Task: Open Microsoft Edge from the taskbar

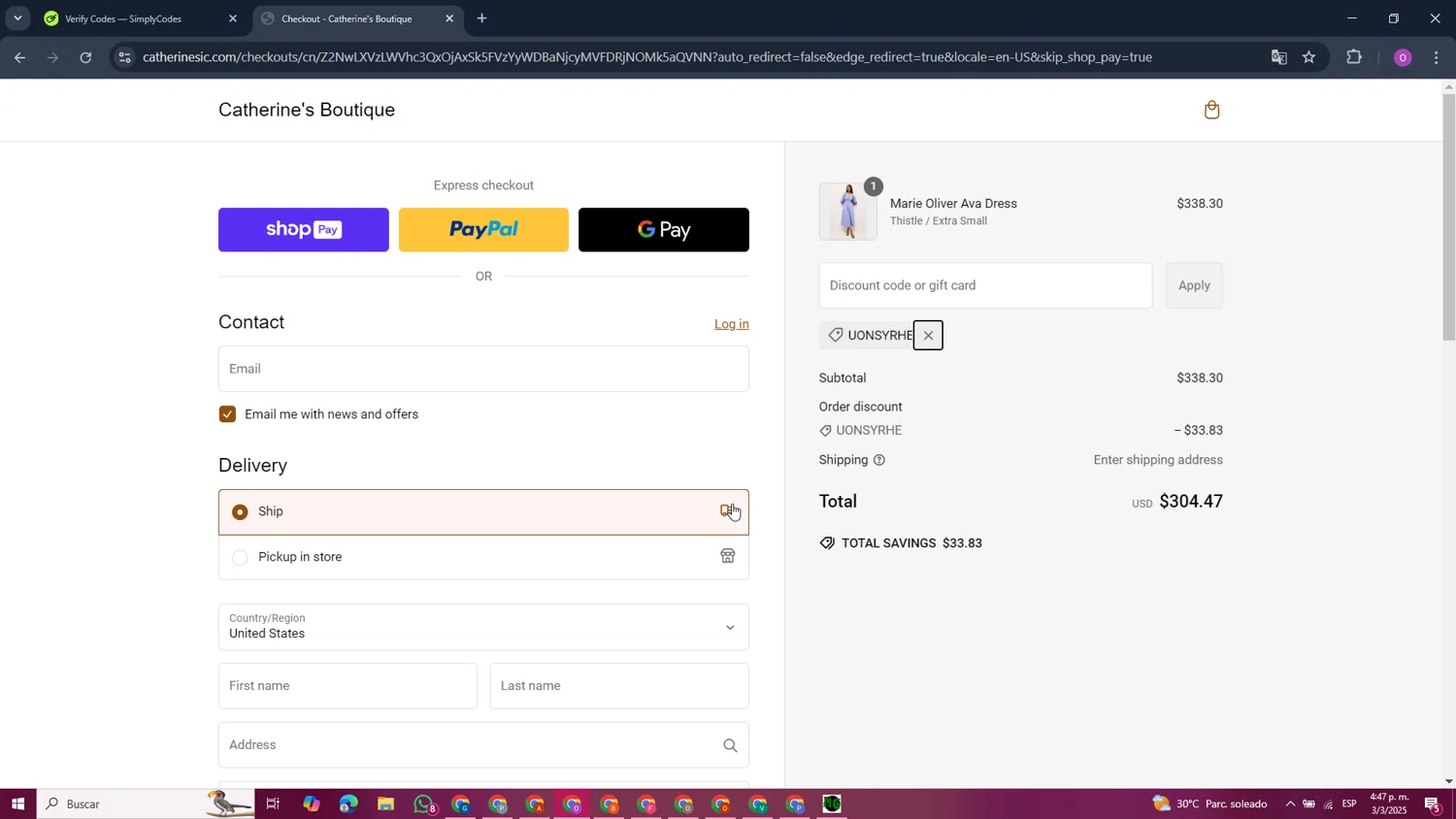Action: coord(348,803)
